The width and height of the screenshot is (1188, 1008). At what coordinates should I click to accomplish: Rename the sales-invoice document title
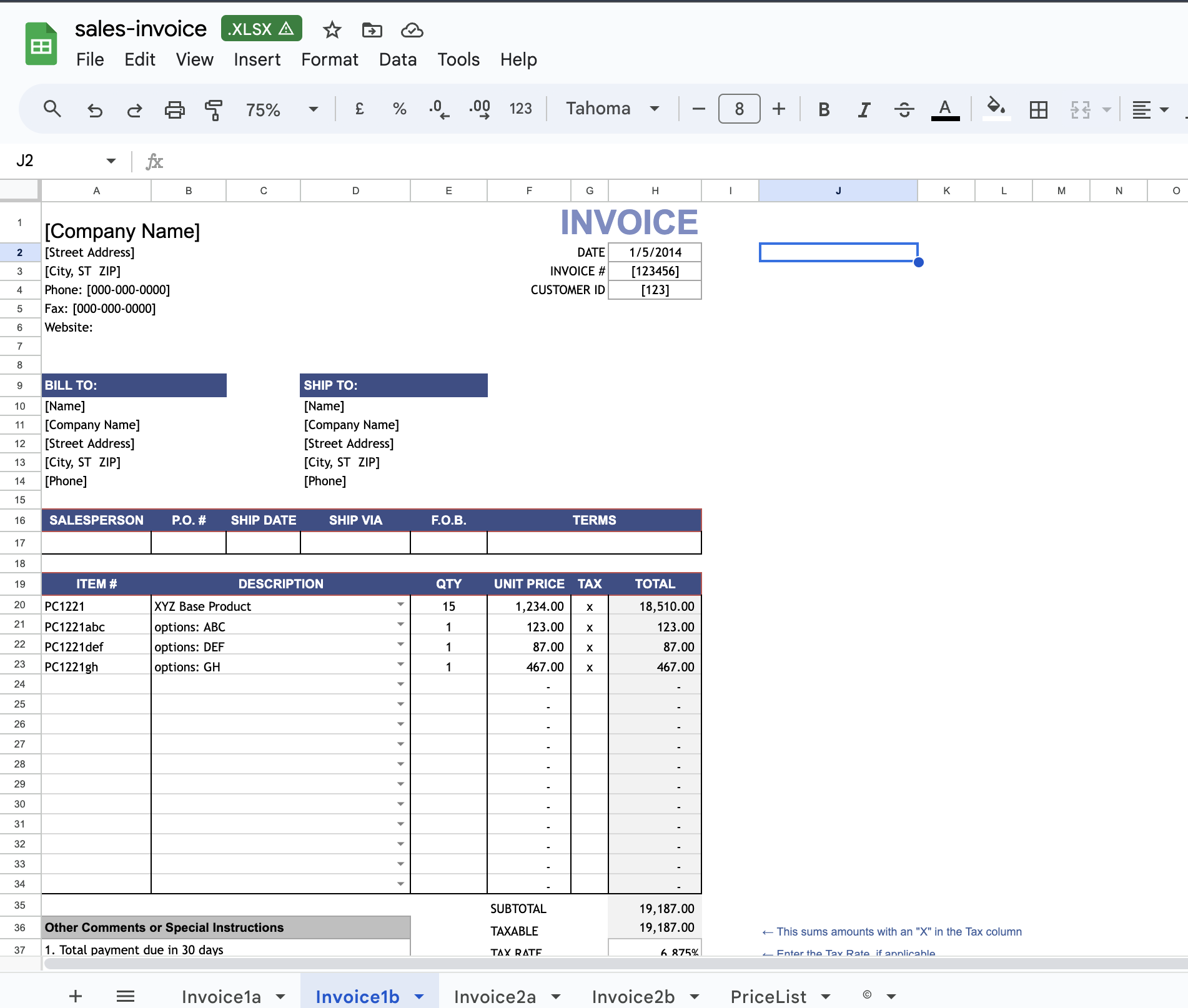[141, 29]
